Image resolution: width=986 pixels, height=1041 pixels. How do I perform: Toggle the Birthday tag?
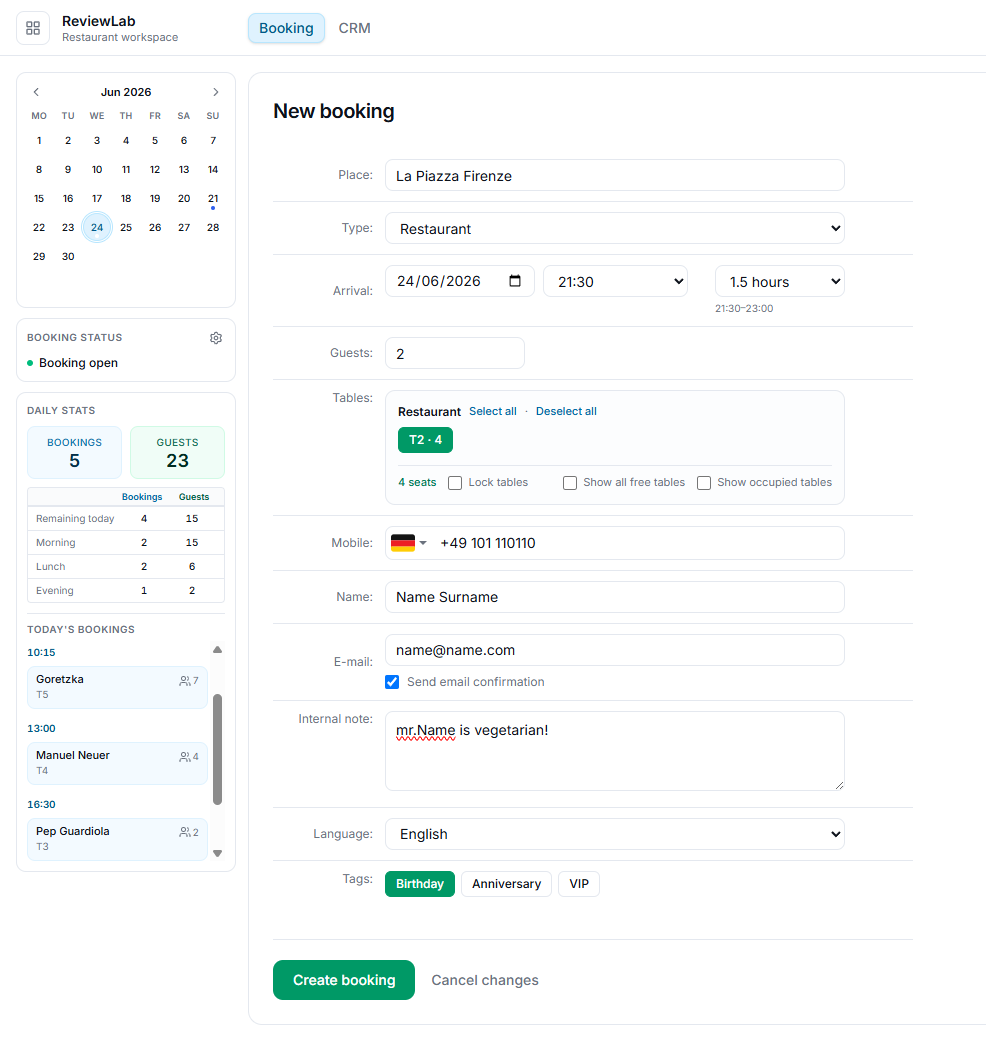[420, 884]
